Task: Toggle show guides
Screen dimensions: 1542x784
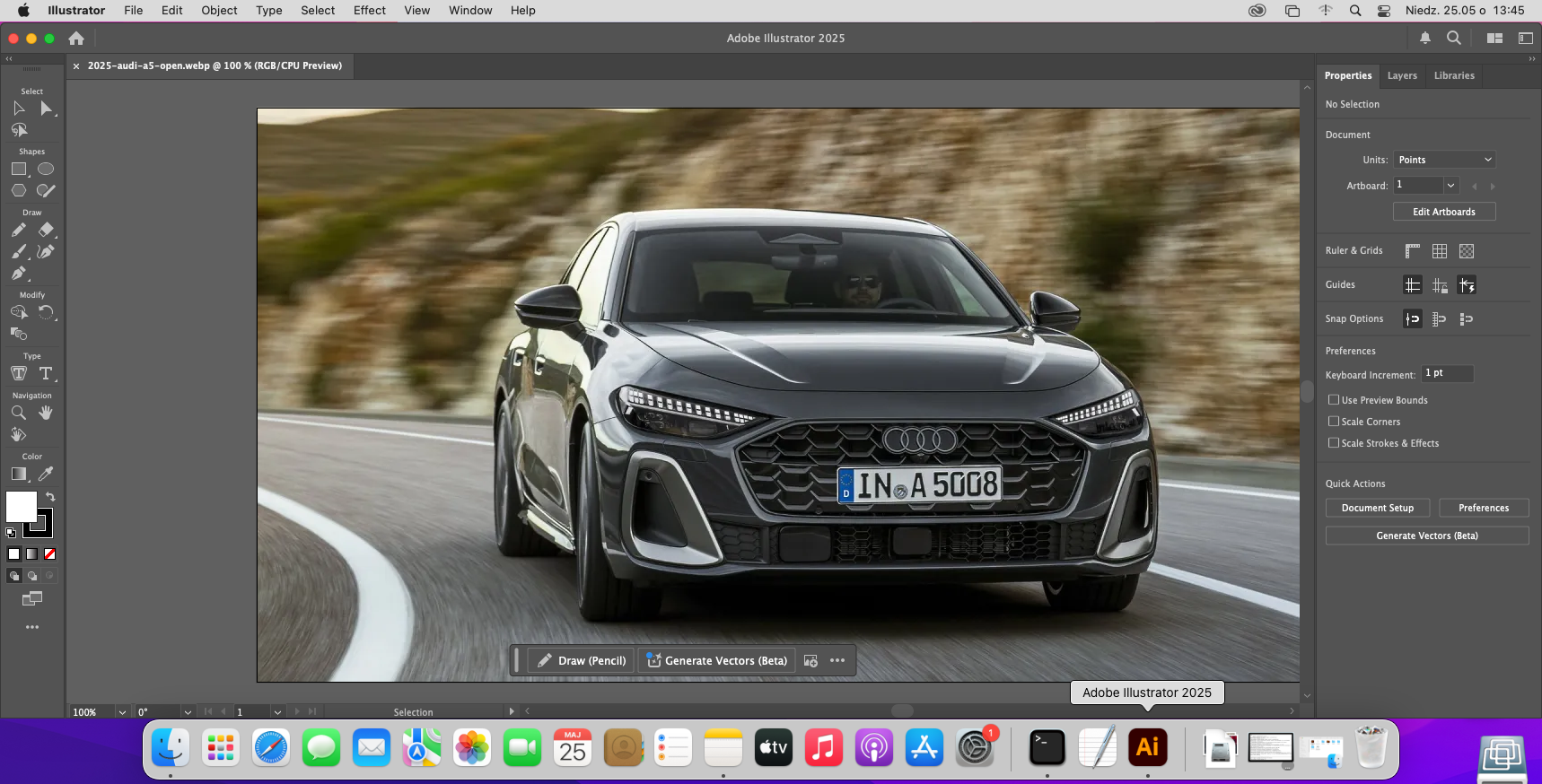Action: [x=1413, y=285]
